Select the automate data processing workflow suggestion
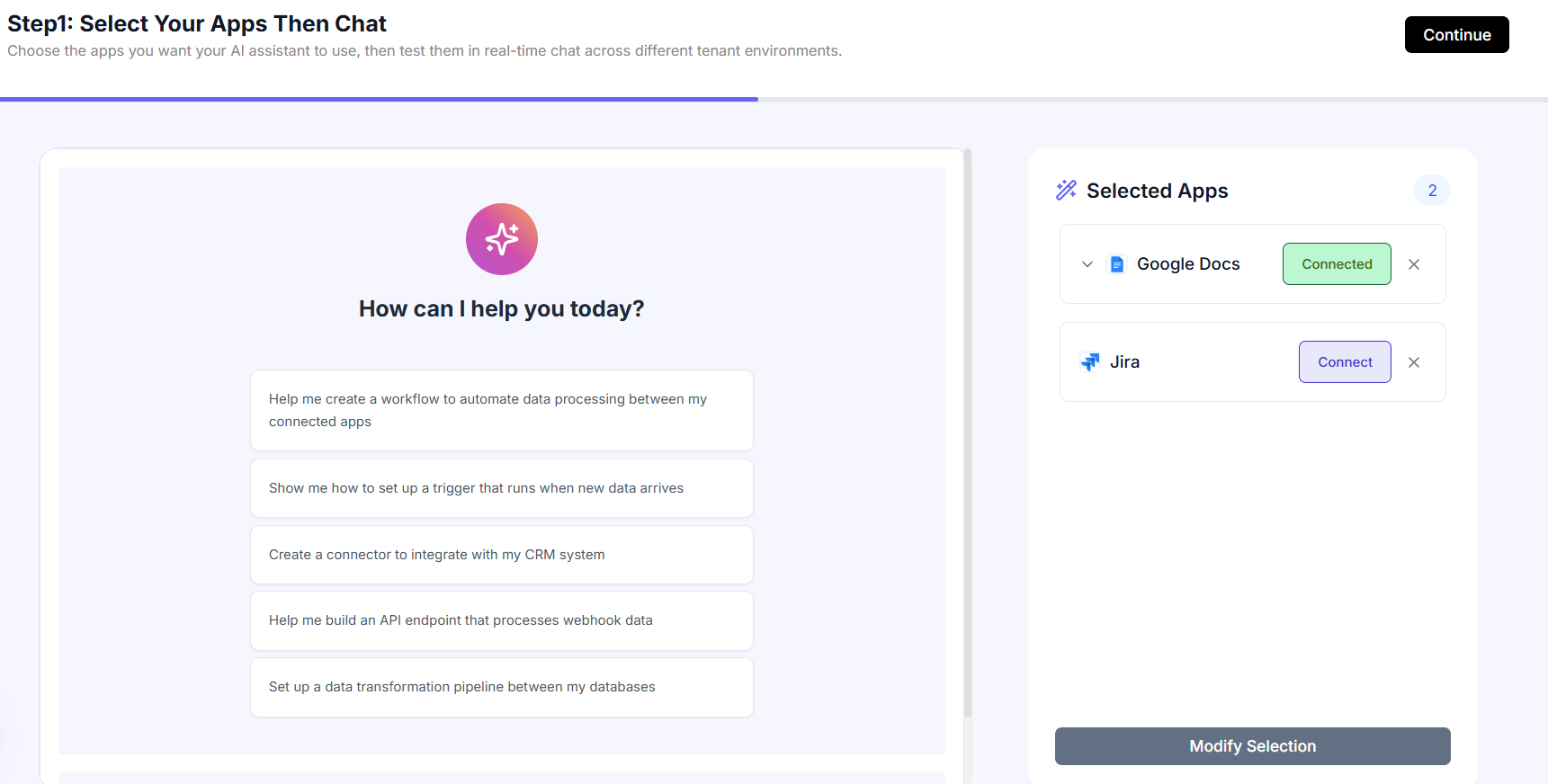This screenshot has width=1548, height=784. pyautogui.click(x=502, y=410)
